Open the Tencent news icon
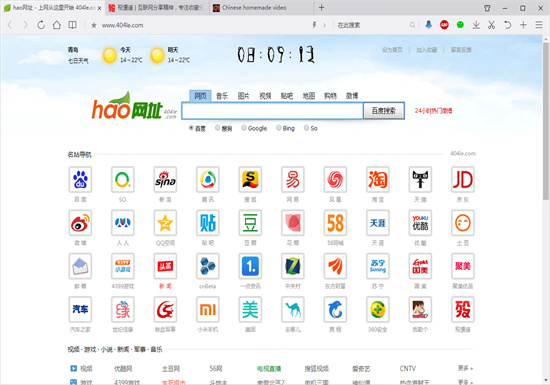The height and width of the screenshot is (385, 550). [208, 180]
